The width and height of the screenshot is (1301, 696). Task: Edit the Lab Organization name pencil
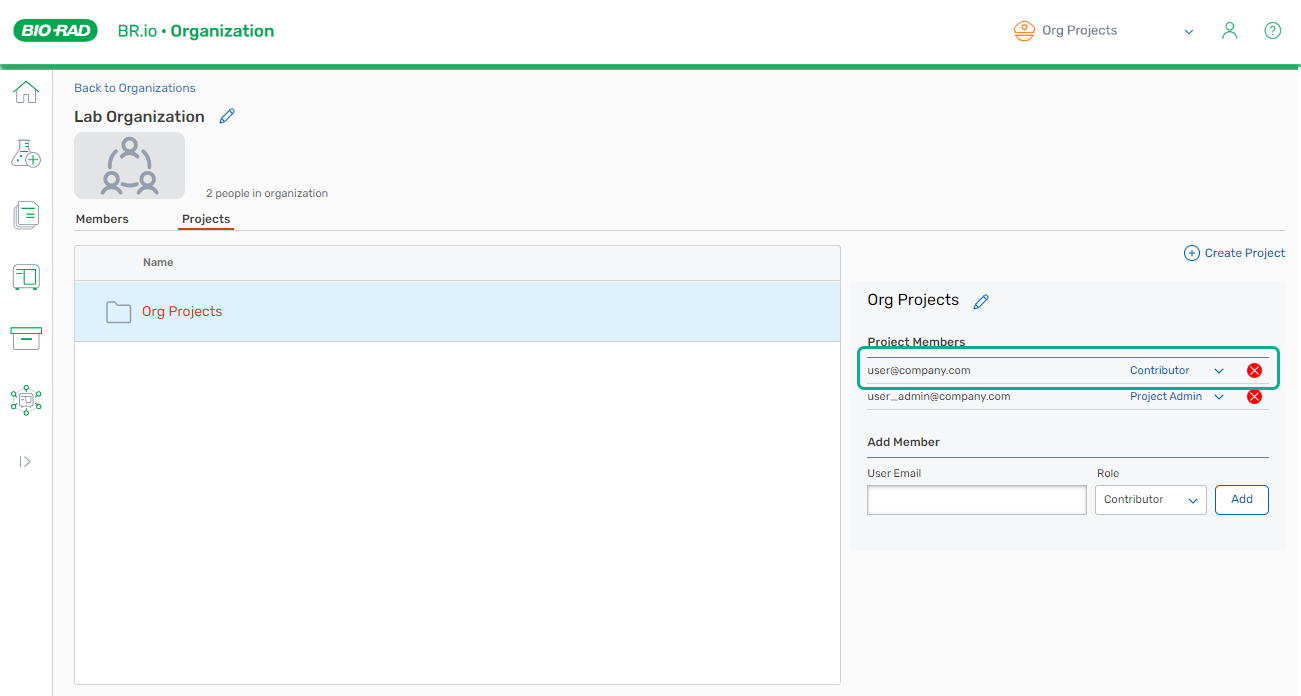[x=227, y=116]
